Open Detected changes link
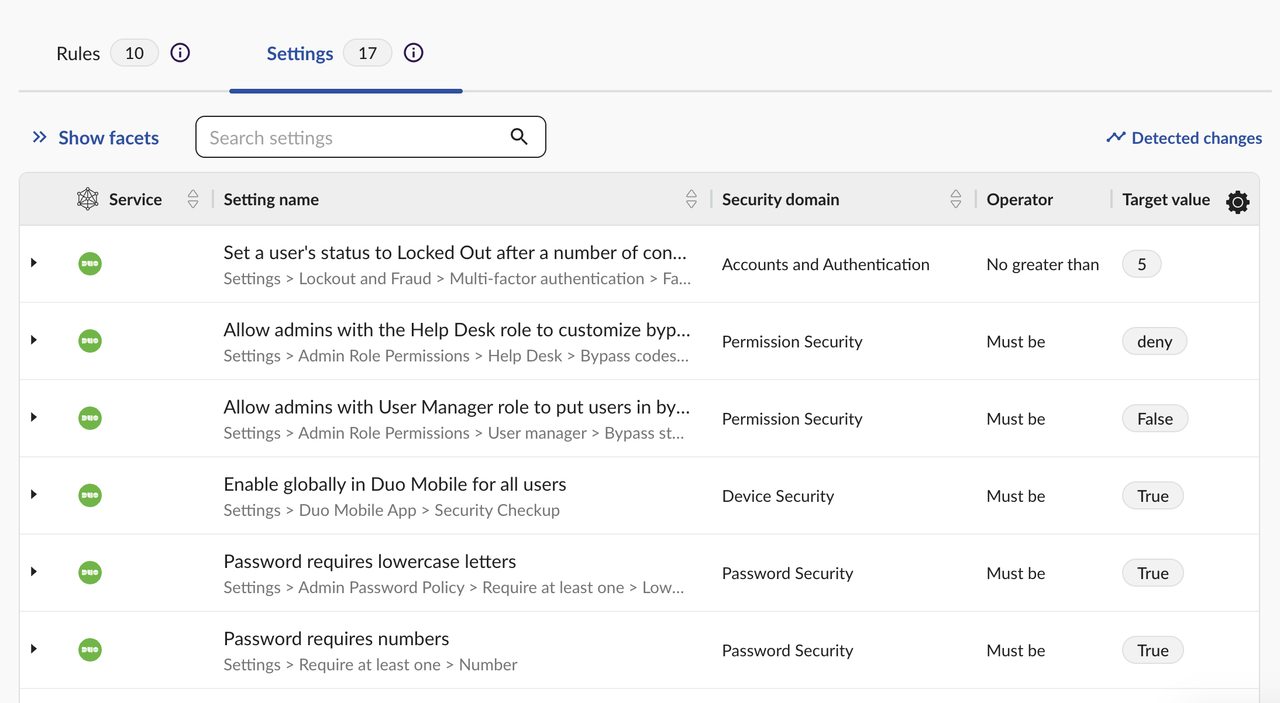The width and height of the screenshot is (1280, 703). (1196, 138)
